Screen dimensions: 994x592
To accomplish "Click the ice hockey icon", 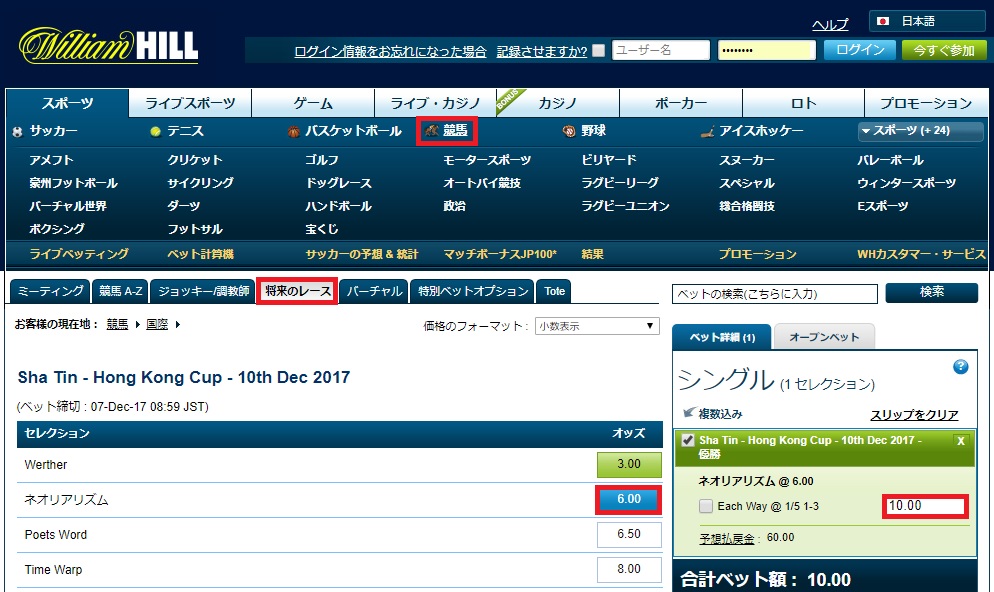I will [x=707, y=132].
